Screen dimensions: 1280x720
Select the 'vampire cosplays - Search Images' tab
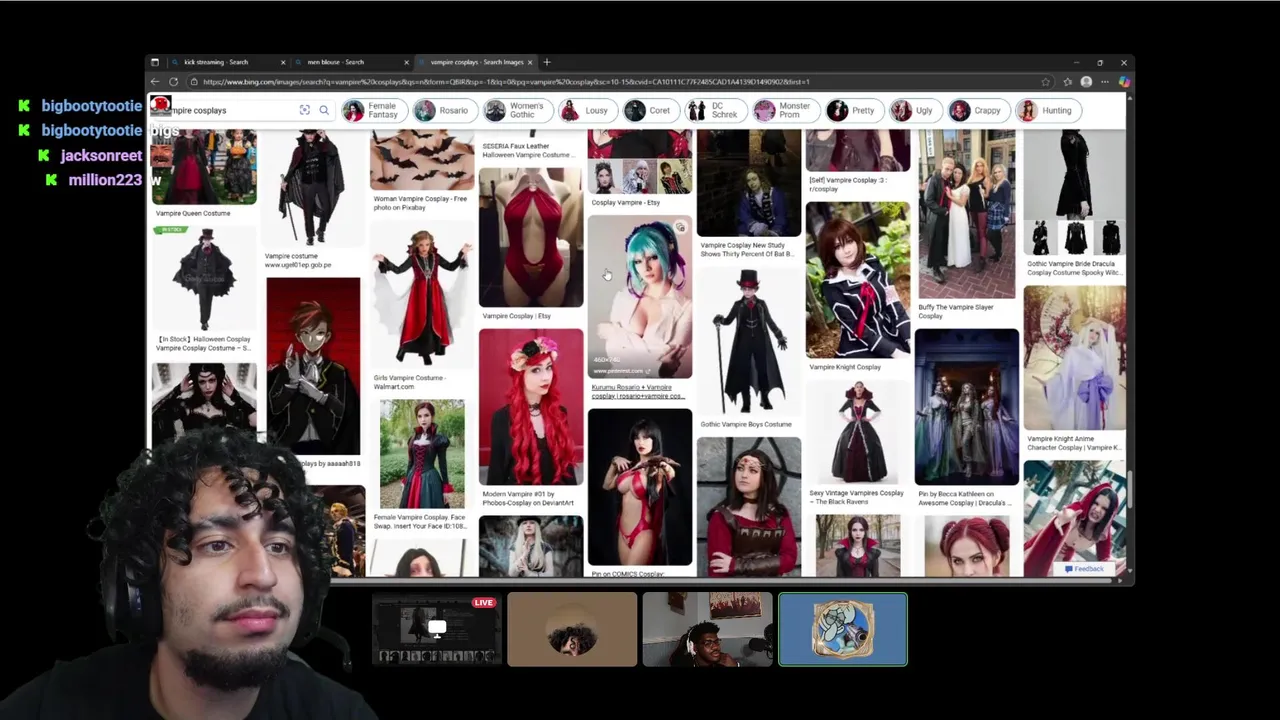(x=475, y=62)
